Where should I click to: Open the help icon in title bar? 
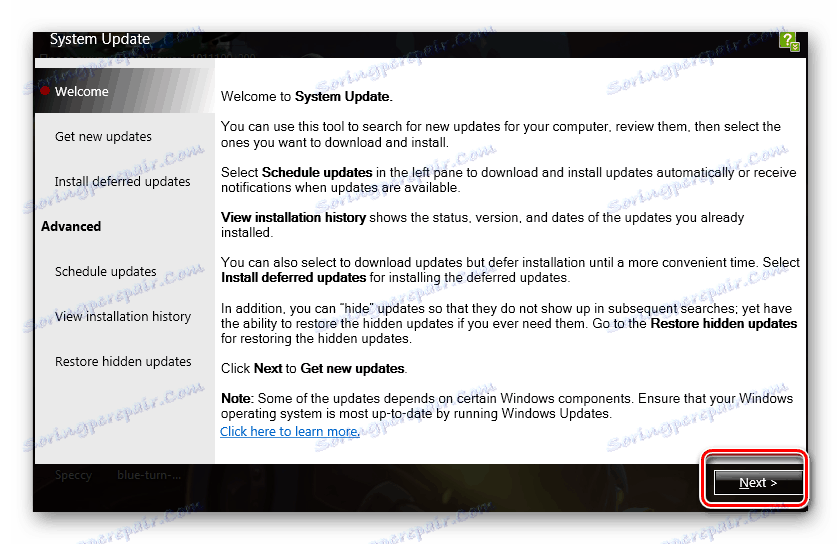[x=789, y=41]
